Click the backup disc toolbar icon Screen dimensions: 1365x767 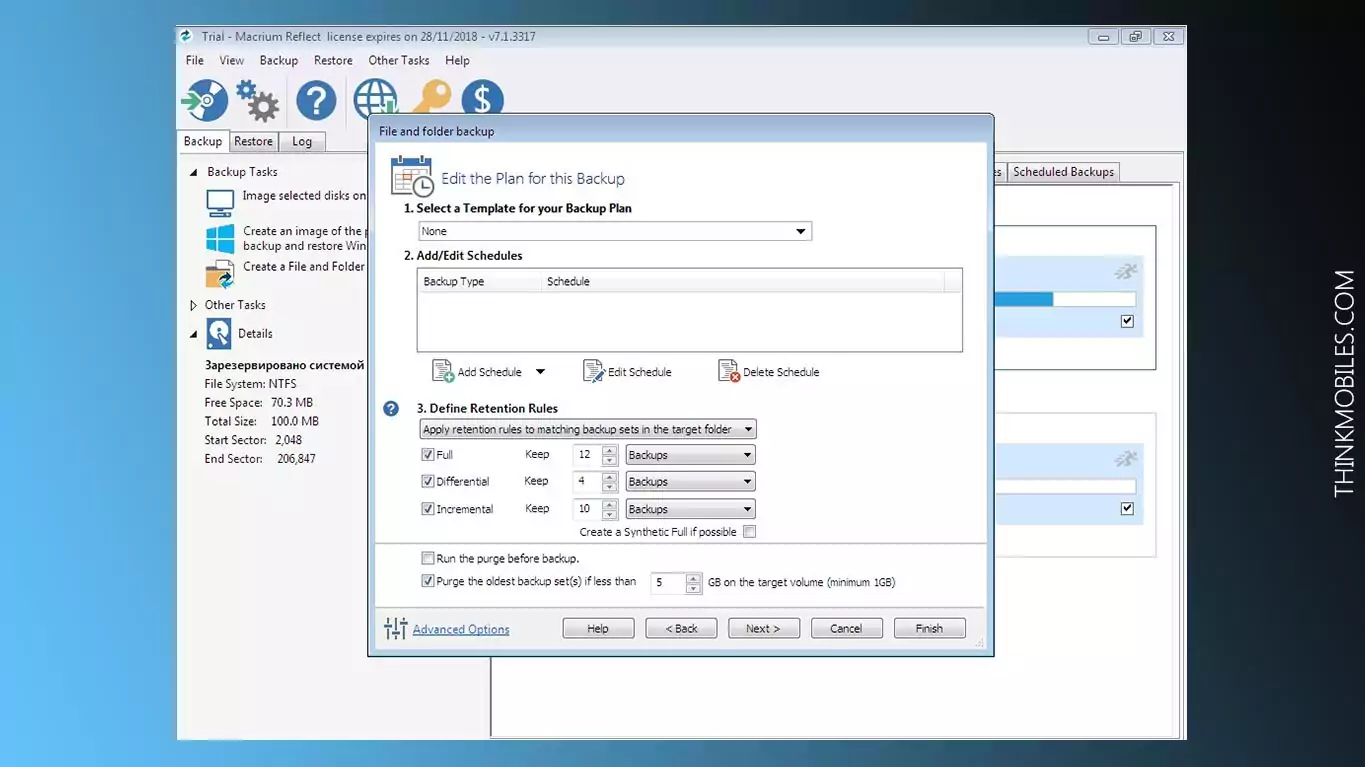204,101
